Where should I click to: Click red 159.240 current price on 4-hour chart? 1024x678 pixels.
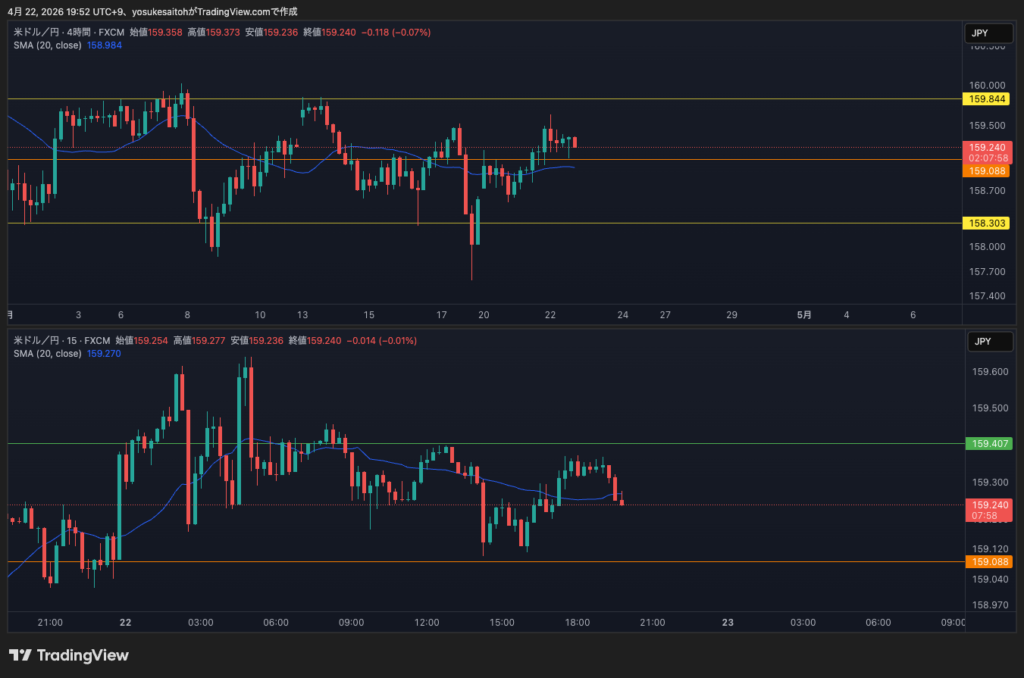(x=985, y=147)
